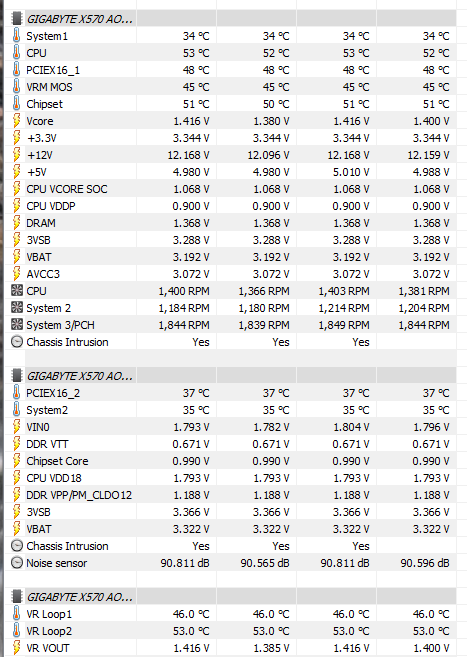Click the thermometer icon beside VR Loop2
467x657 pixels.
[16, 631]
